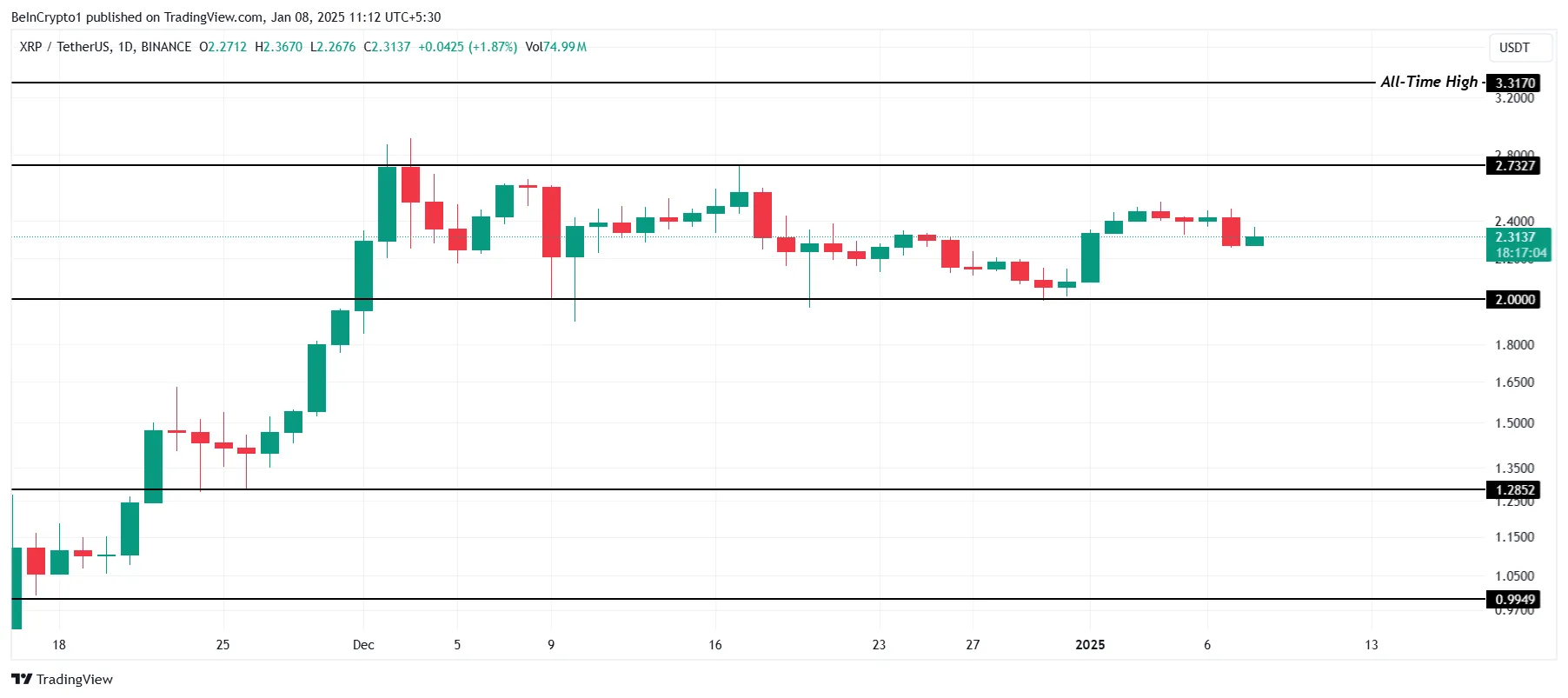Click the 25 date label on the time axis
This screenshot has width=1568, height=698.
(223, 645)
